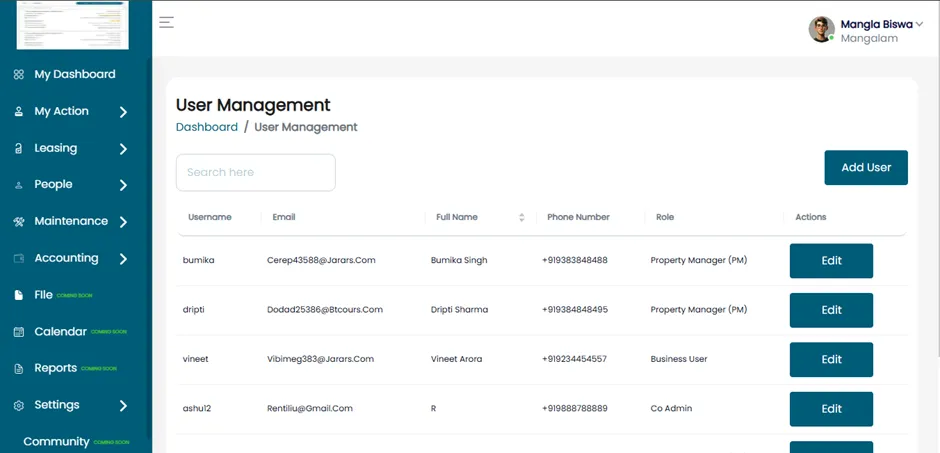Click the Settings gear icon
Image resolution: width=940 pixels, height=453 pixels.
pos(19,406)
